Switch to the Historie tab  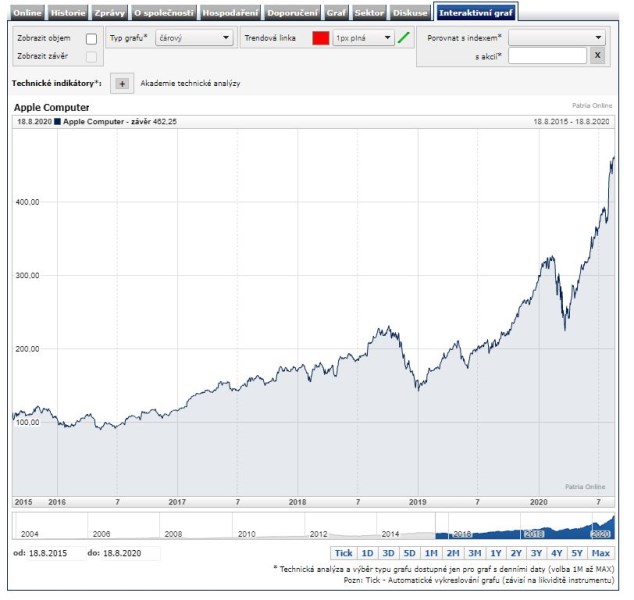click(x=68, y=13)
